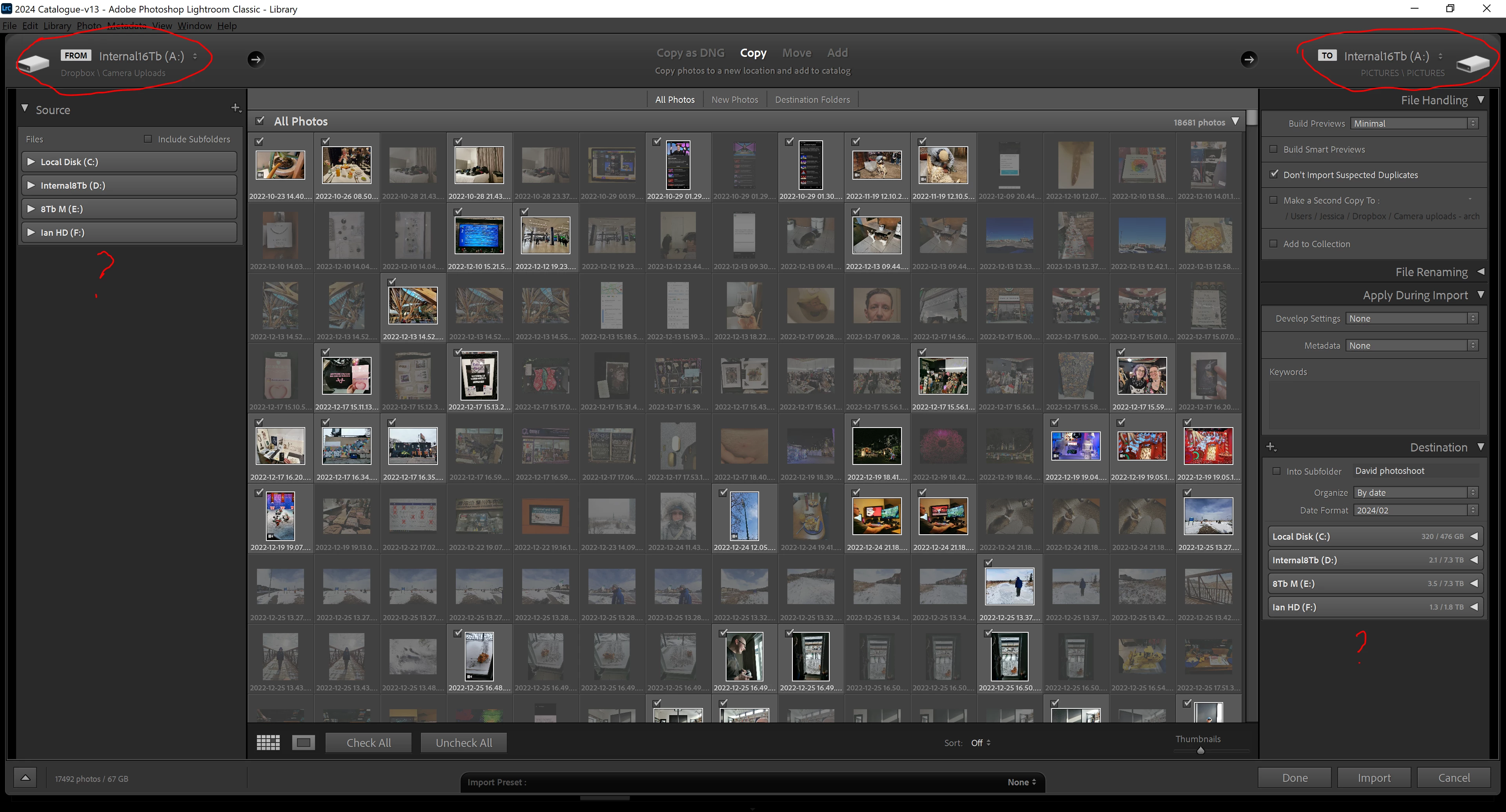Switch to the New Photos tab

(734, 99)
